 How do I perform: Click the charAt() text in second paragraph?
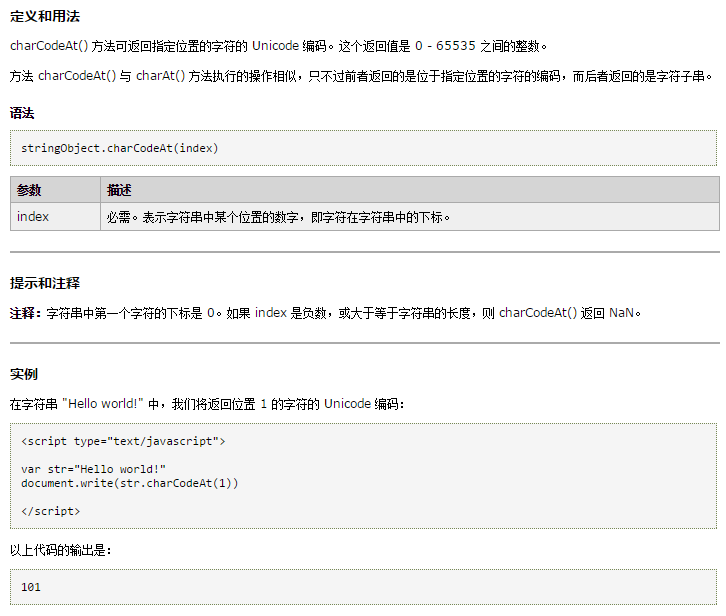click(x=161, y=76)
